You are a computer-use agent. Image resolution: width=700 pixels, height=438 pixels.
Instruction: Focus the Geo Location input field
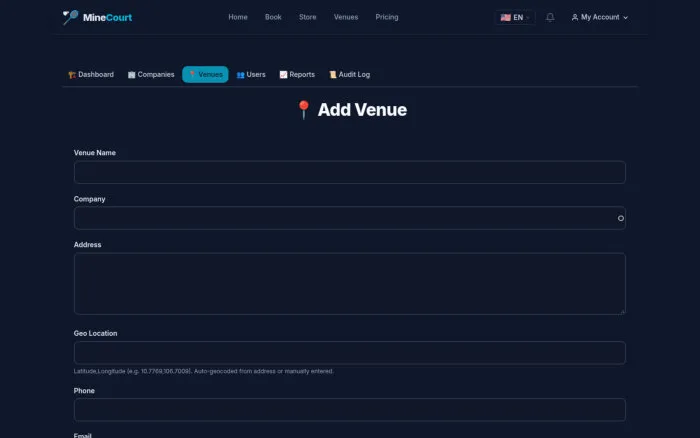click(x=350, y=353)
